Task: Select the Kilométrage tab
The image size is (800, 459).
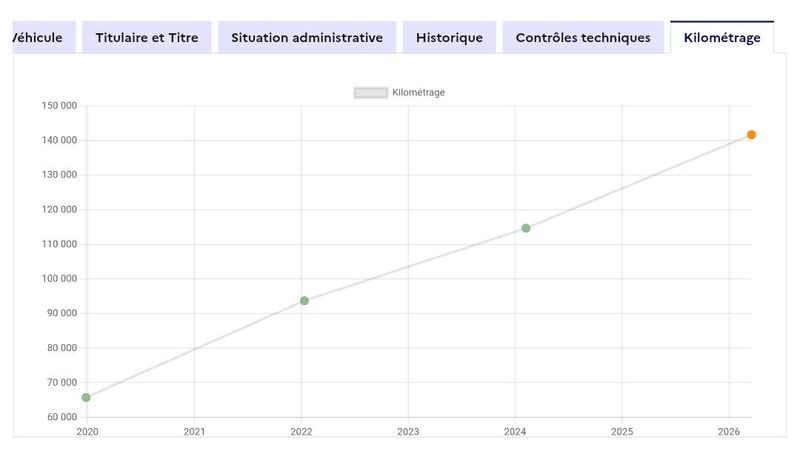Action: pos(722,37)
